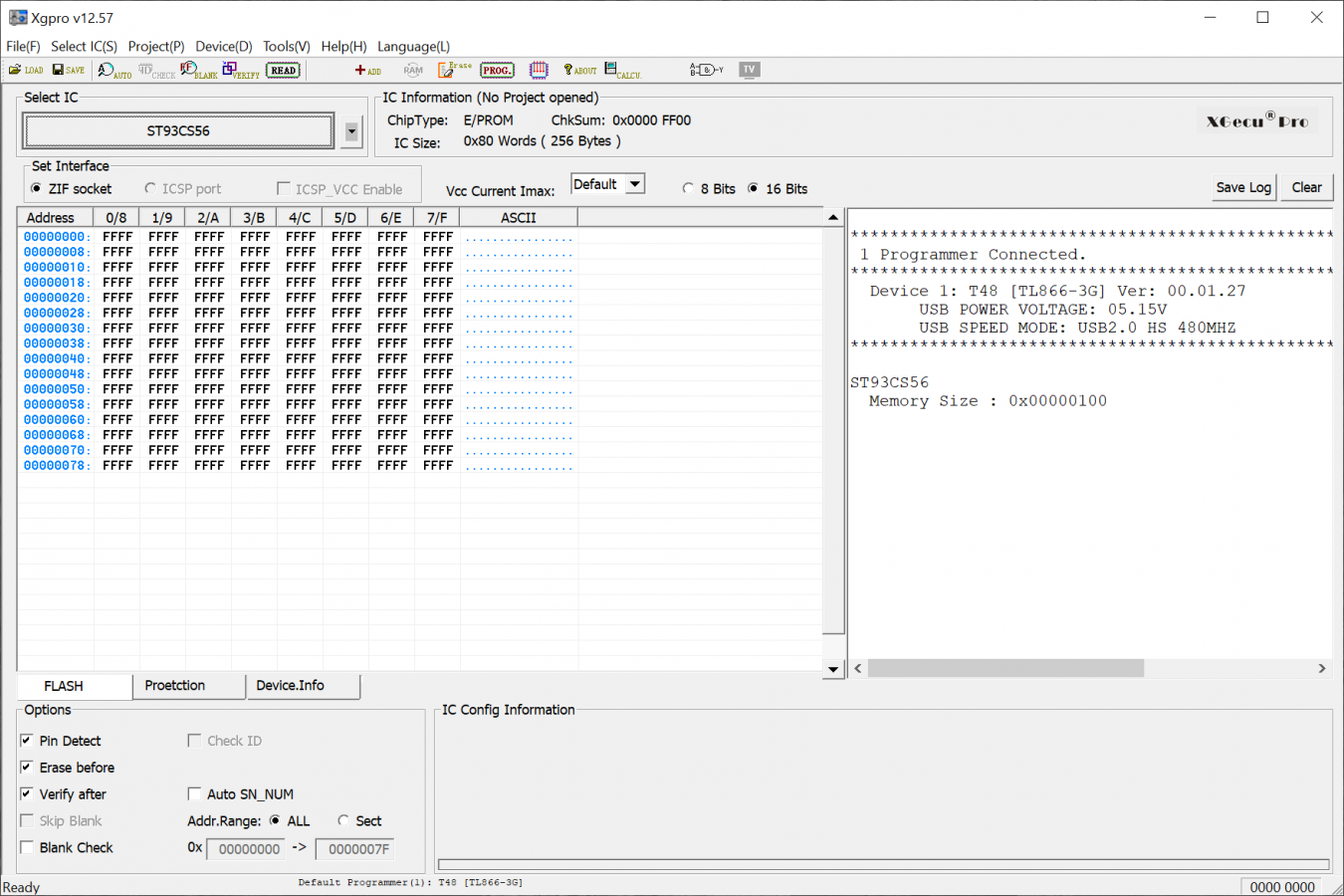Expand the Vcc Current Imax dropdown
The width and height of the screenshot is (1344, 896).
point(634,184)
